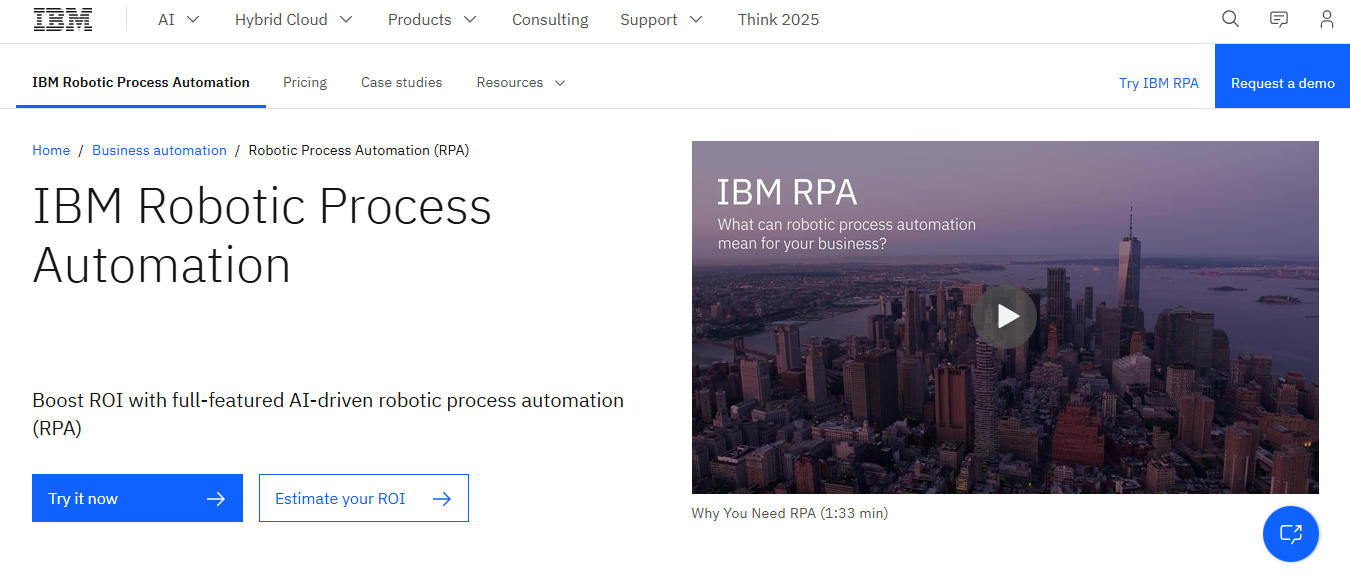
Task: Select IBM Robotic Process Automation tab
Action: 141,83
